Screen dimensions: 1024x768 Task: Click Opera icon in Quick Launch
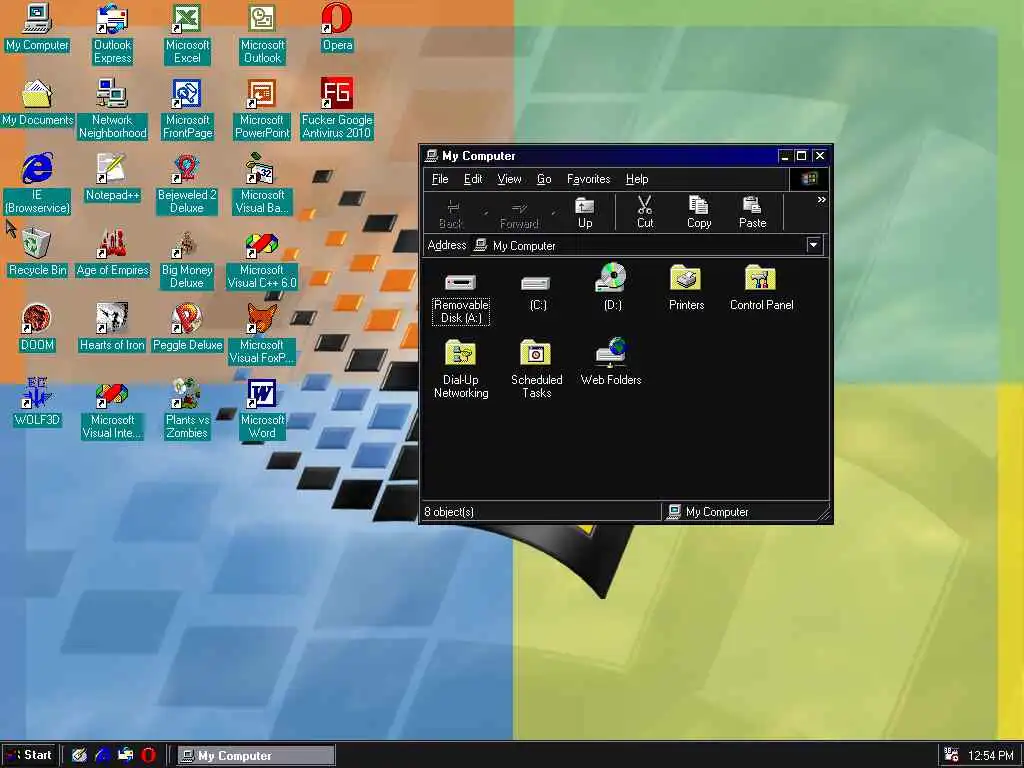point(148,755)
